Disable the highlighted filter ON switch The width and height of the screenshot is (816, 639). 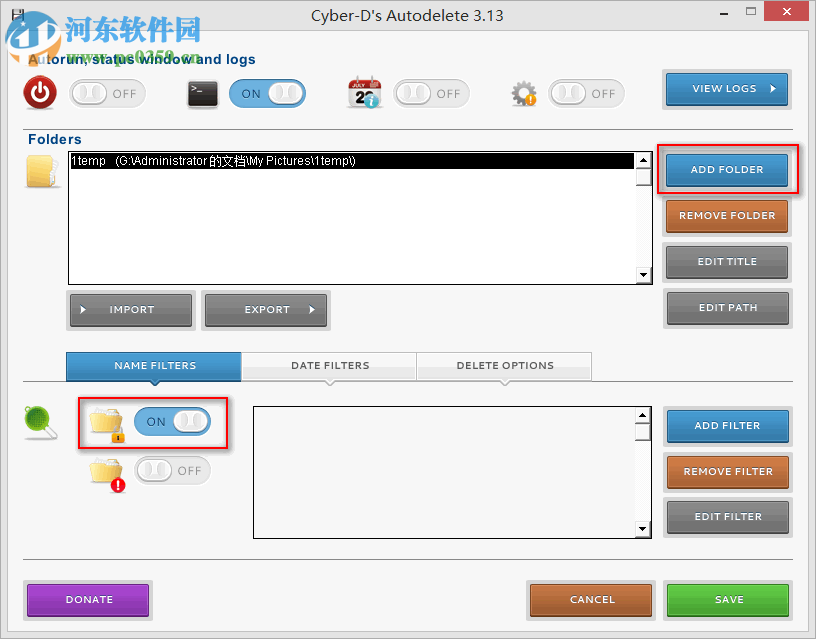tap(172, 421)
